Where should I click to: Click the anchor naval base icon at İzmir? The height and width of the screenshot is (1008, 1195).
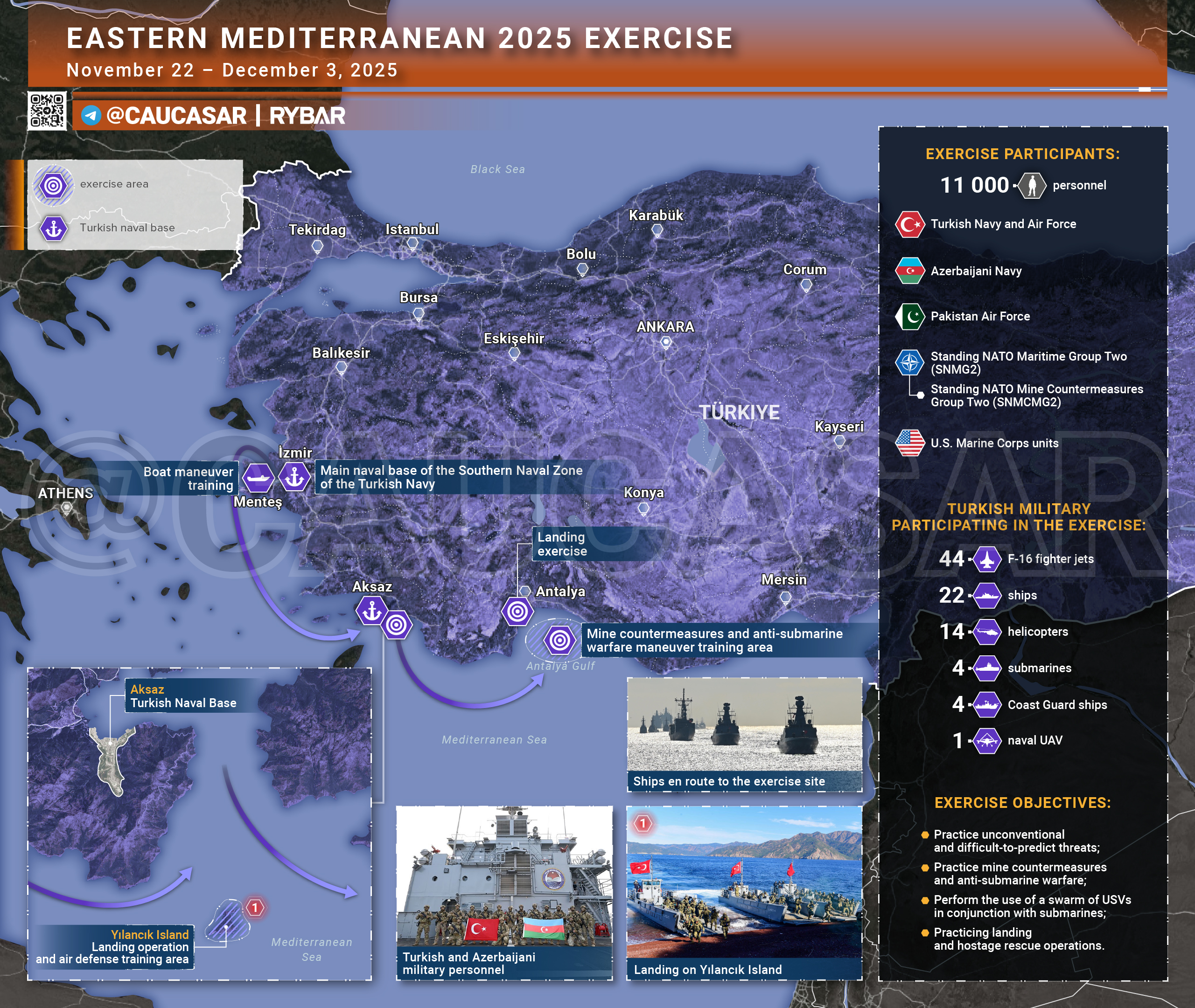click(x=295, y=477)
